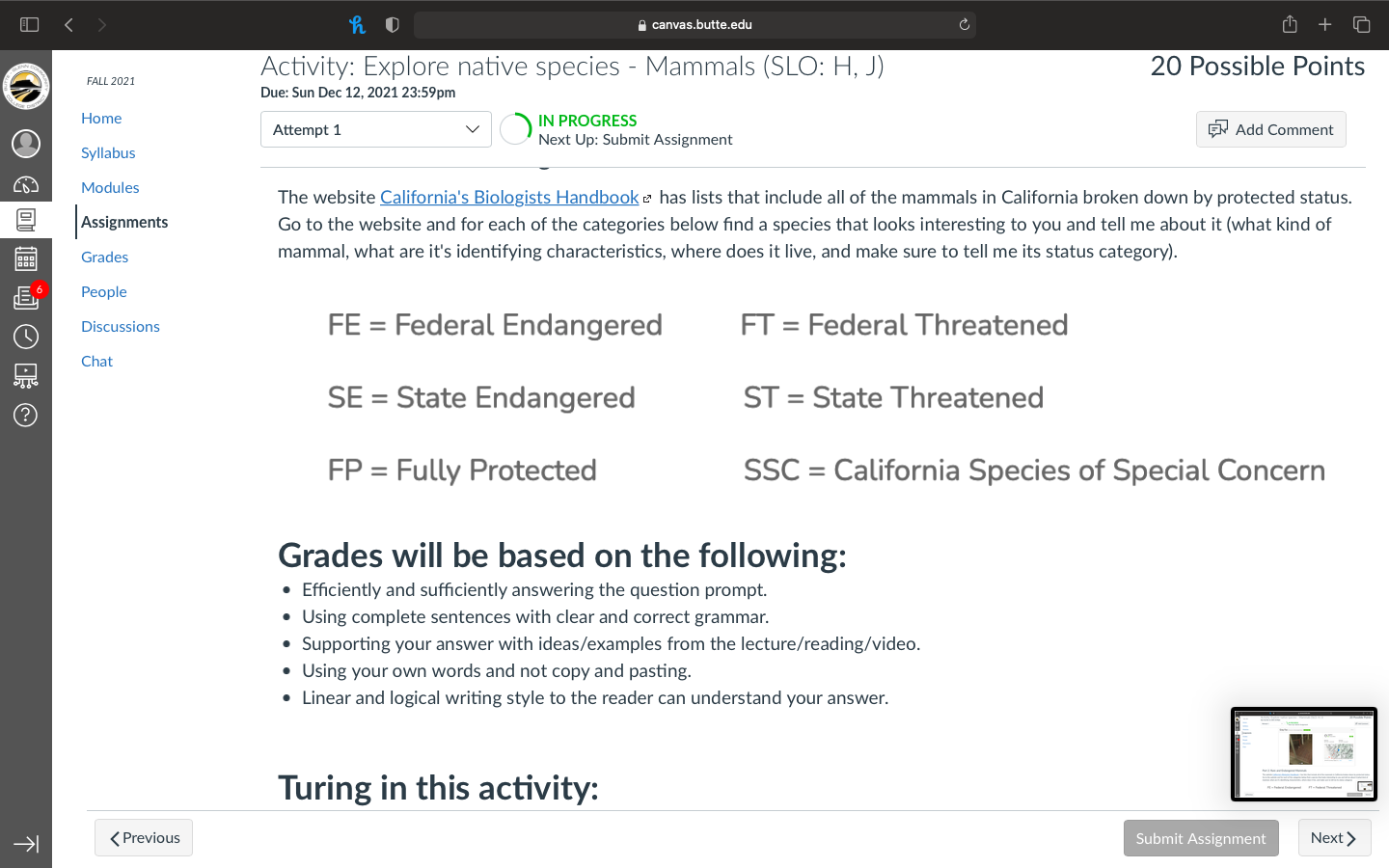1389x868 pixels.
Task: Click the Hypothesis extension icon in toolbar
Action: point(357,24)
